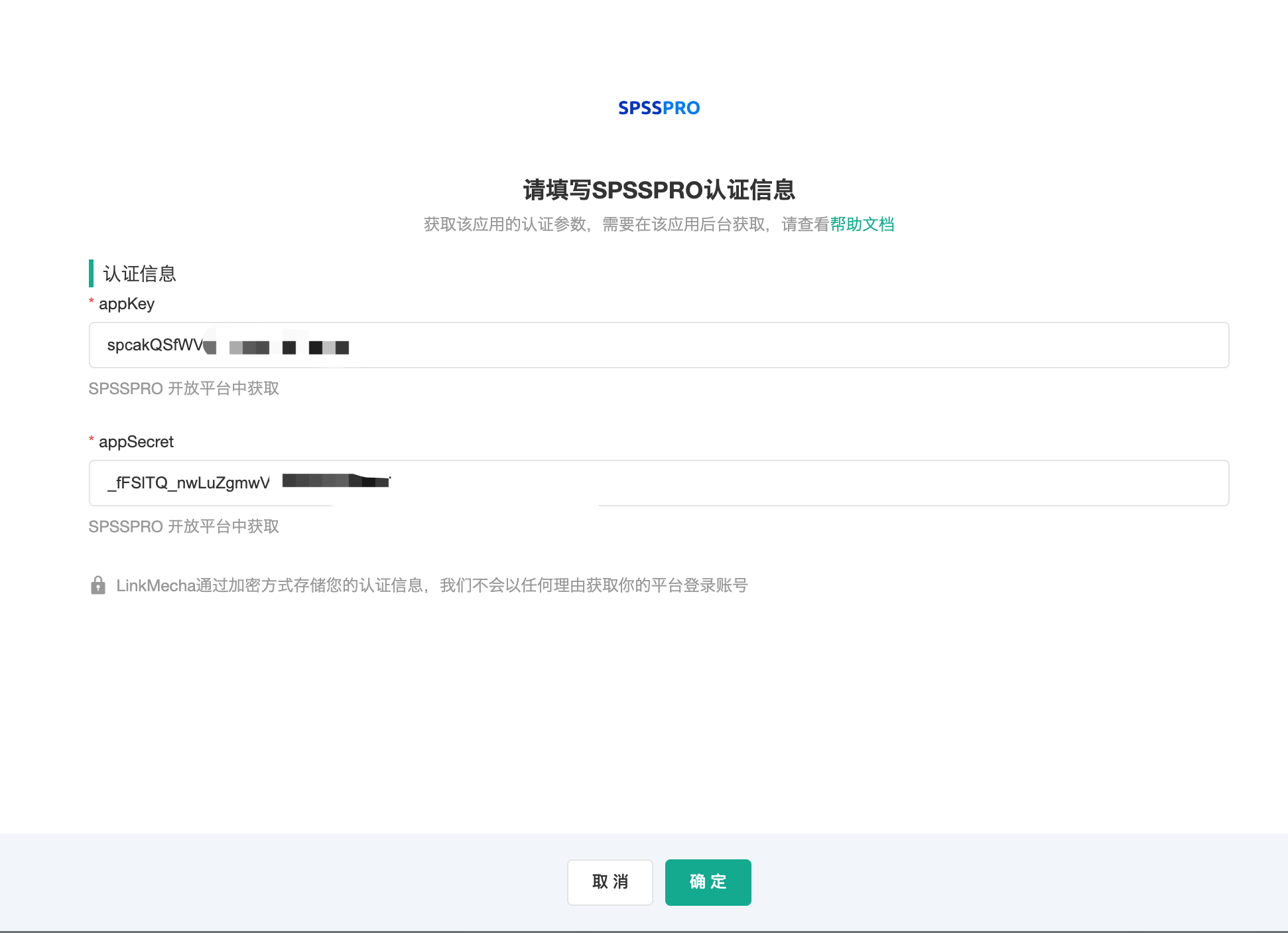This screenshot has width=1288, height=933.
Task: Click the 确定 confirm button
Action: coord(708,882)
